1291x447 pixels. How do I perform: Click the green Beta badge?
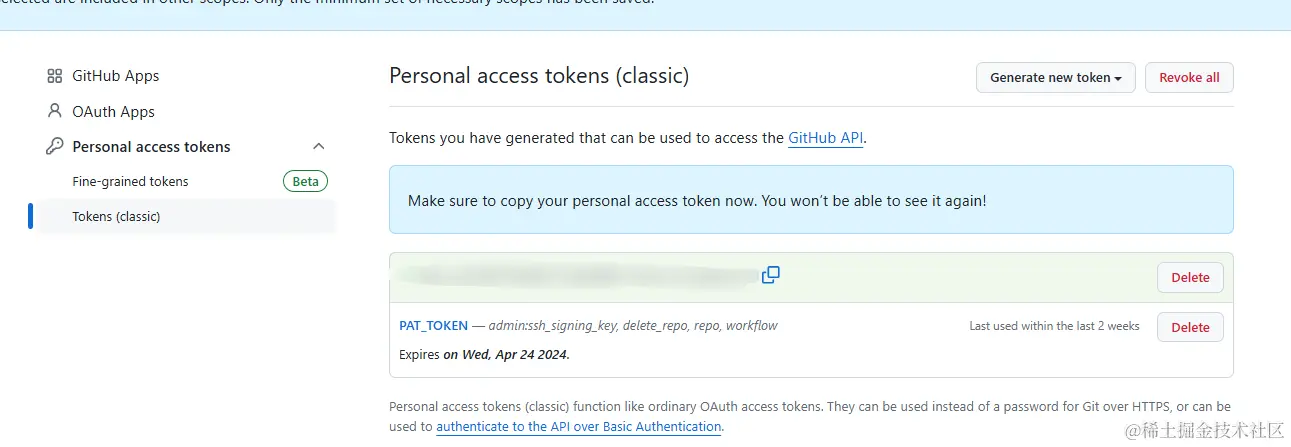305,182
